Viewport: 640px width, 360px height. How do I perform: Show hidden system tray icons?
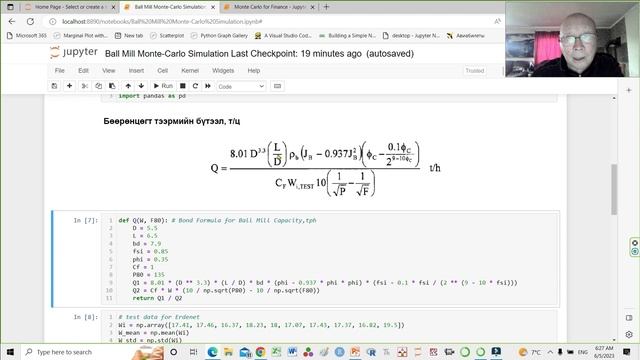pyautogui.click(x=550, y=352)
